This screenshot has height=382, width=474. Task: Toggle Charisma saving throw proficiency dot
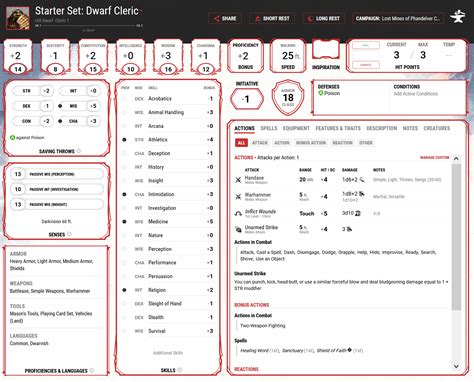[x=60, y=121]
